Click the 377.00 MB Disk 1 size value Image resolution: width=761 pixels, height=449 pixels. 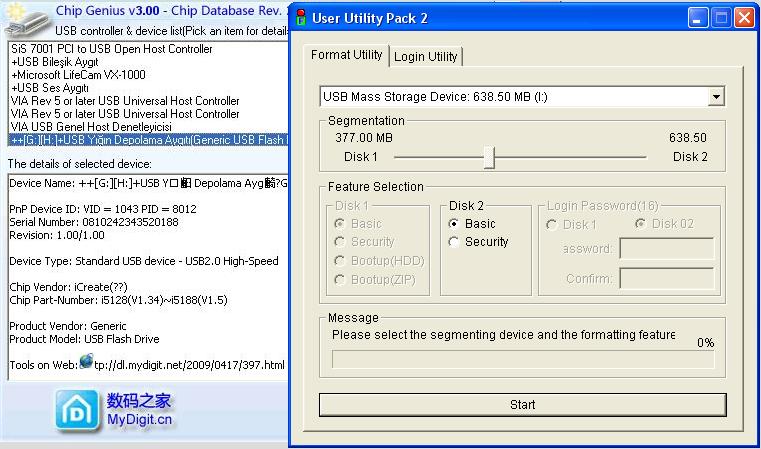click(364, 138)
